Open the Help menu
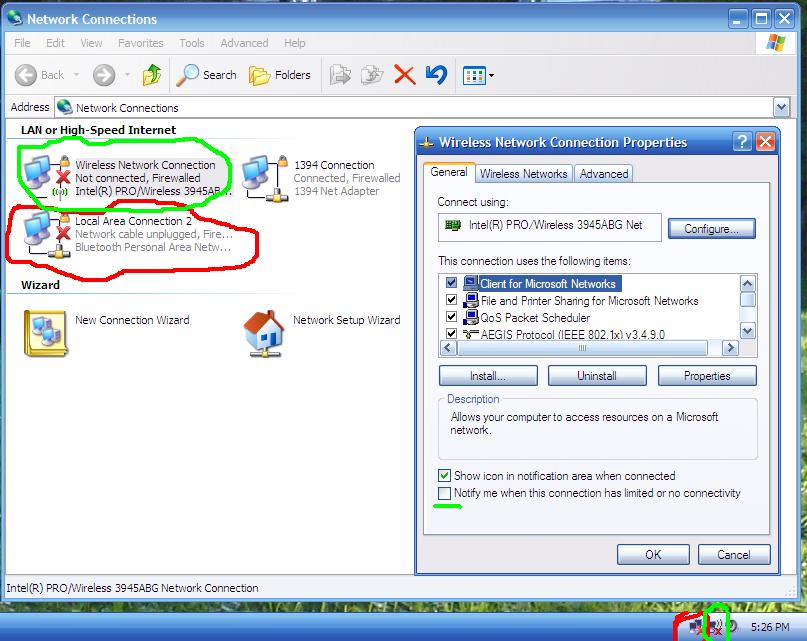The width and height of the screenshot is (807, 641). (x=294, y=43)
